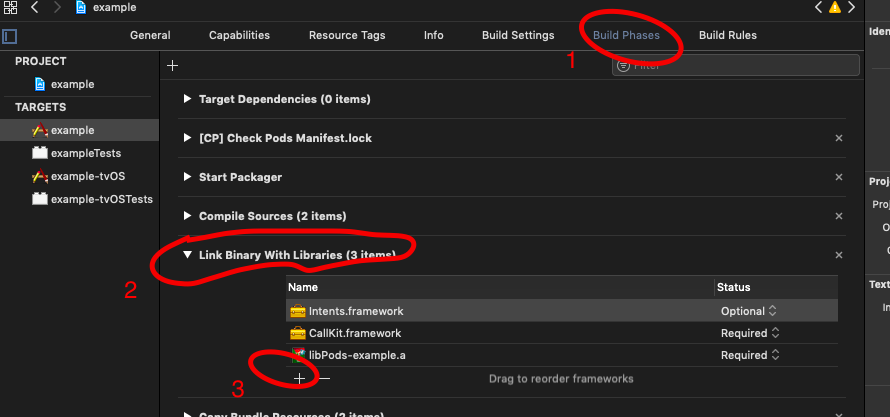Expand the Start Packager section
The image size is (890, 417).
click(187, 177)
